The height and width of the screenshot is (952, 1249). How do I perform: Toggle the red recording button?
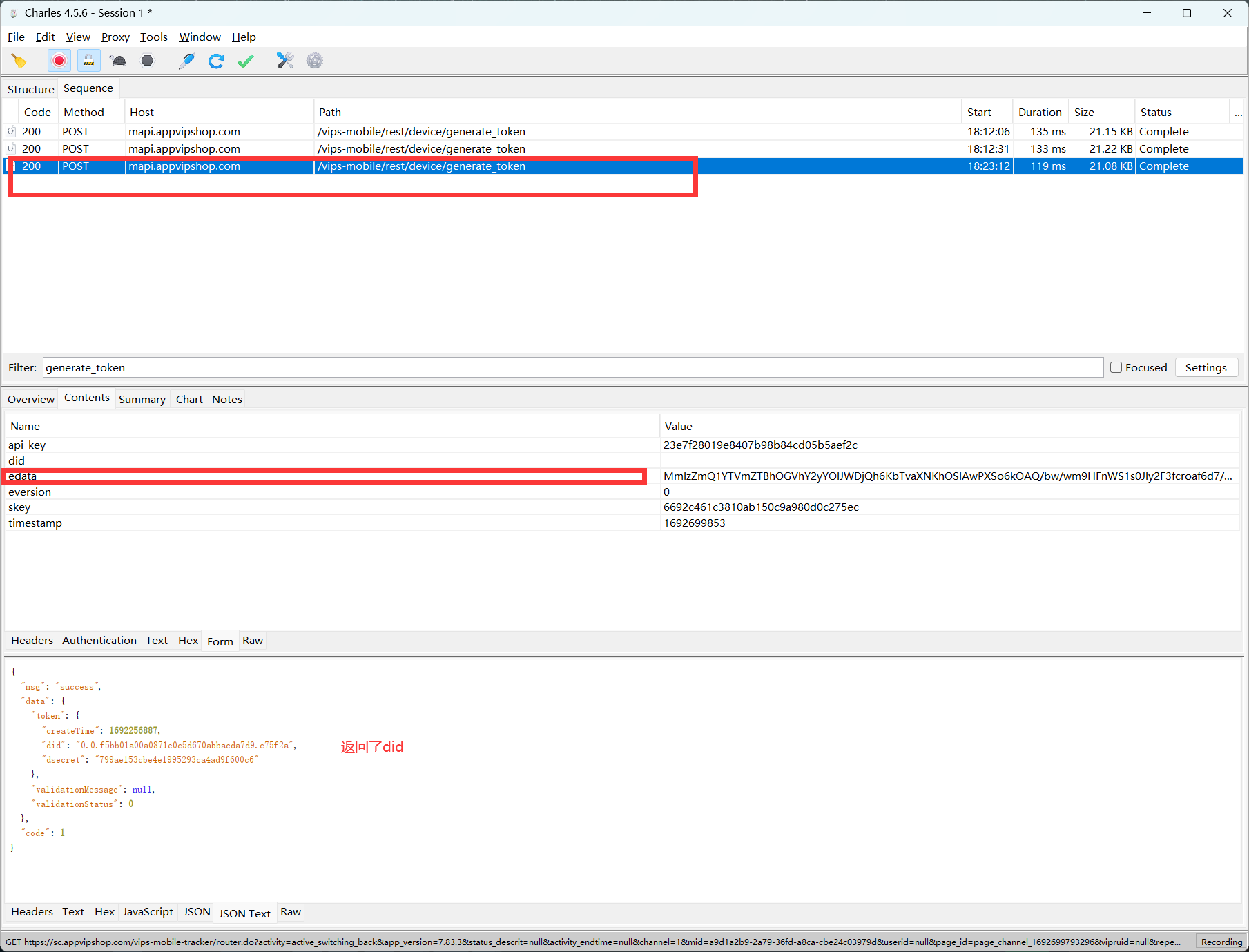click(x=59, y=61)
